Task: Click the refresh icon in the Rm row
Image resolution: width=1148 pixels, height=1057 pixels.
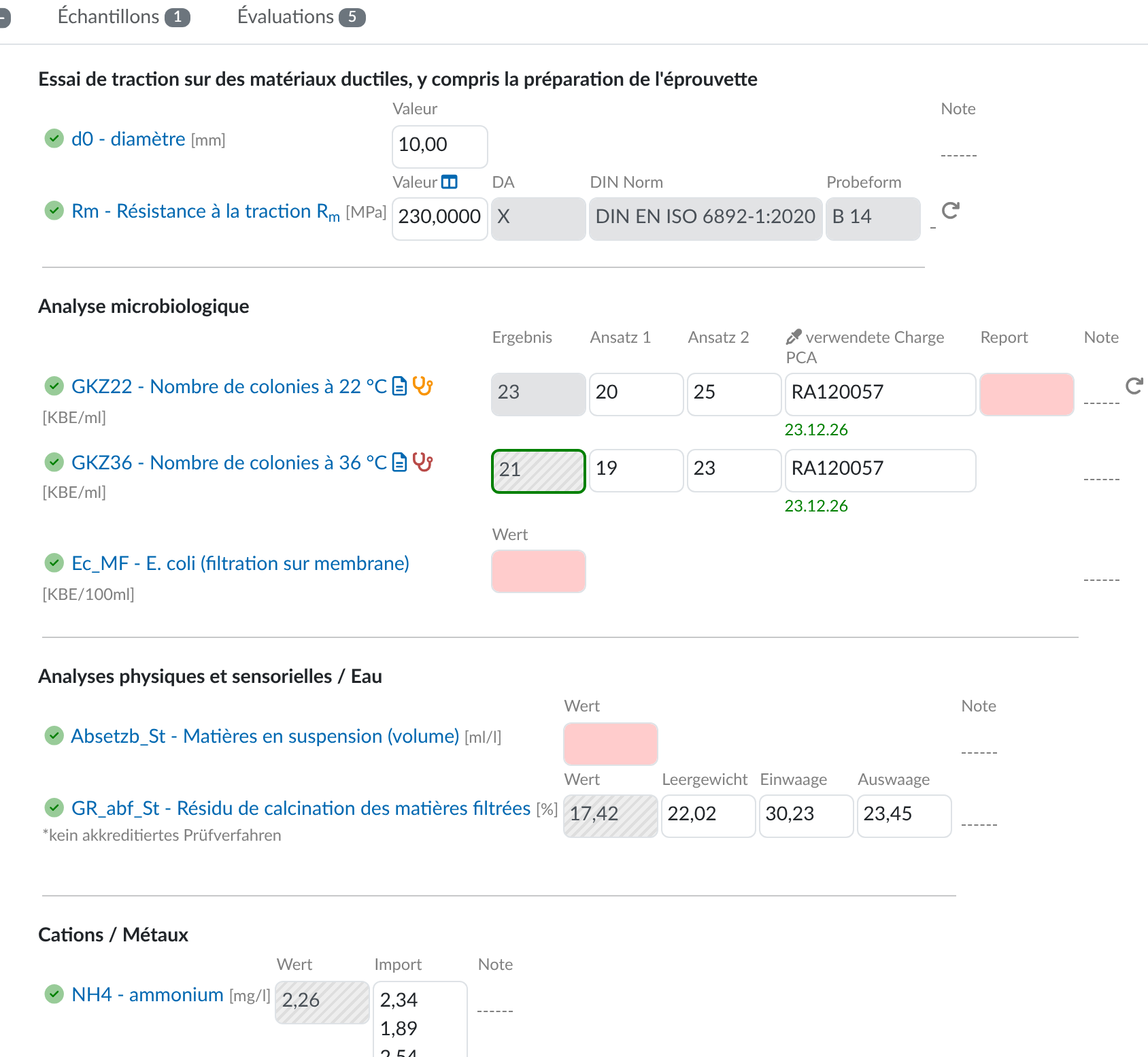Action: click(950, 211)
